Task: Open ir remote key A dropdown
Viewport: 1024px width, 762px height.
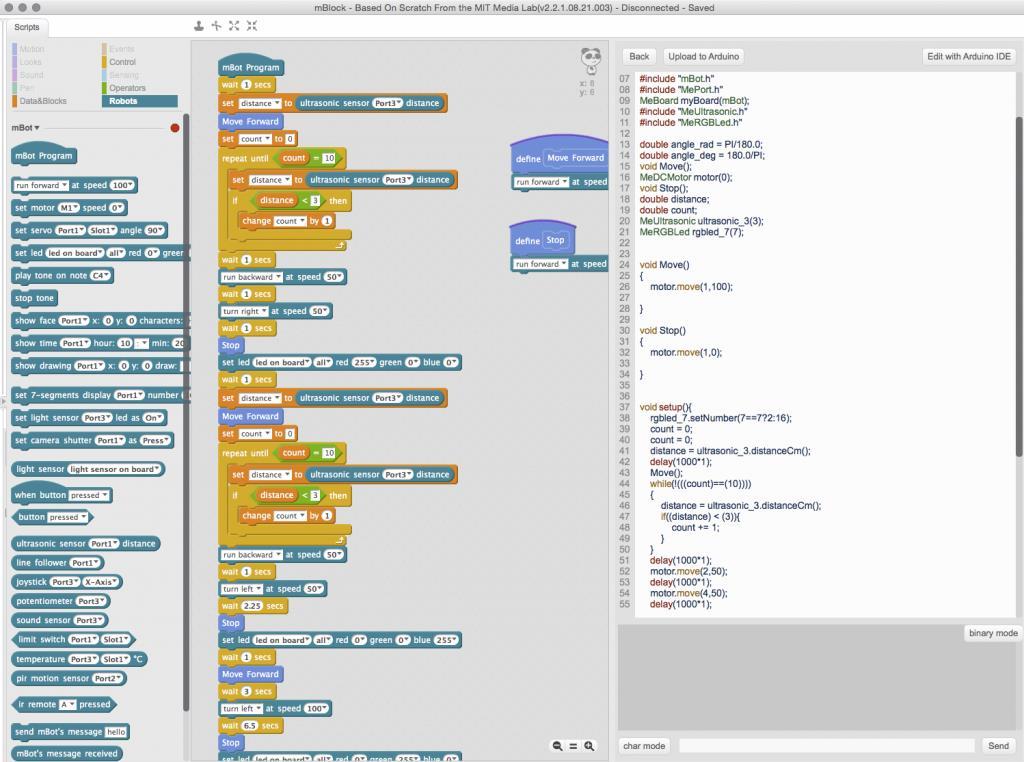Action: (x=67, y=705)
